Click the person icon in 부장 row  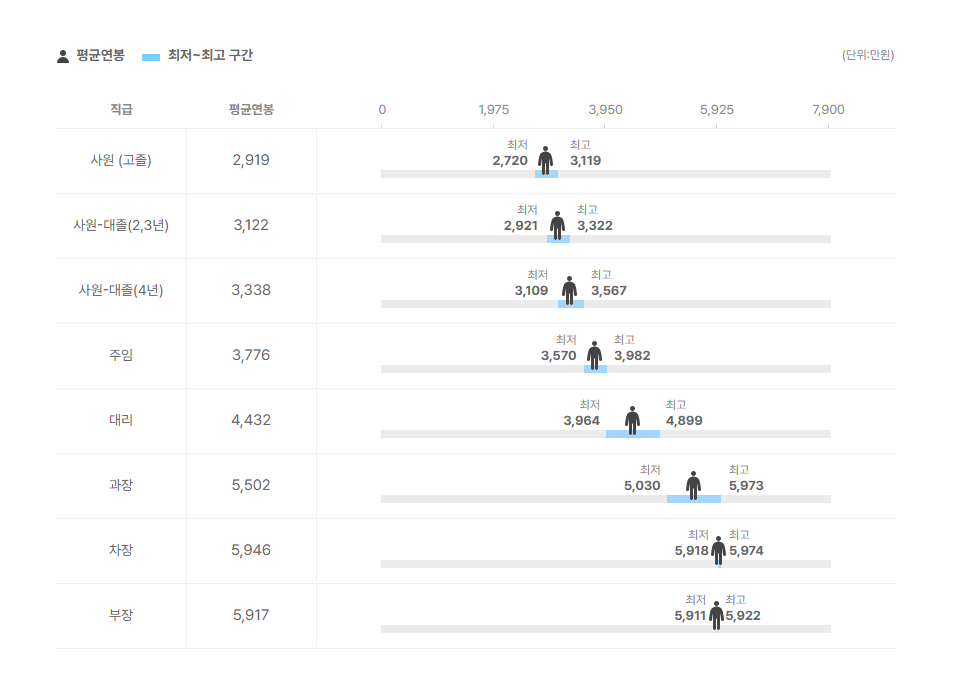coord(716,615)
